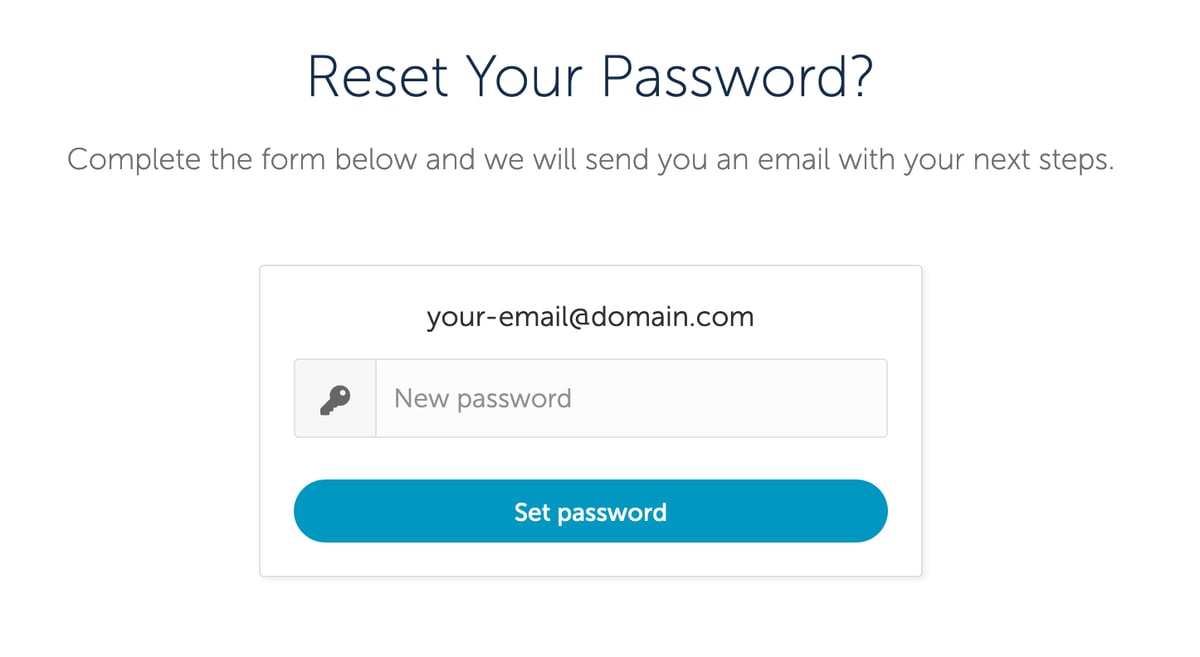Screen dimensions: 1200x657
Task: Click the gray key icon box
Action: pyautogui.click(x=335, y=398)
